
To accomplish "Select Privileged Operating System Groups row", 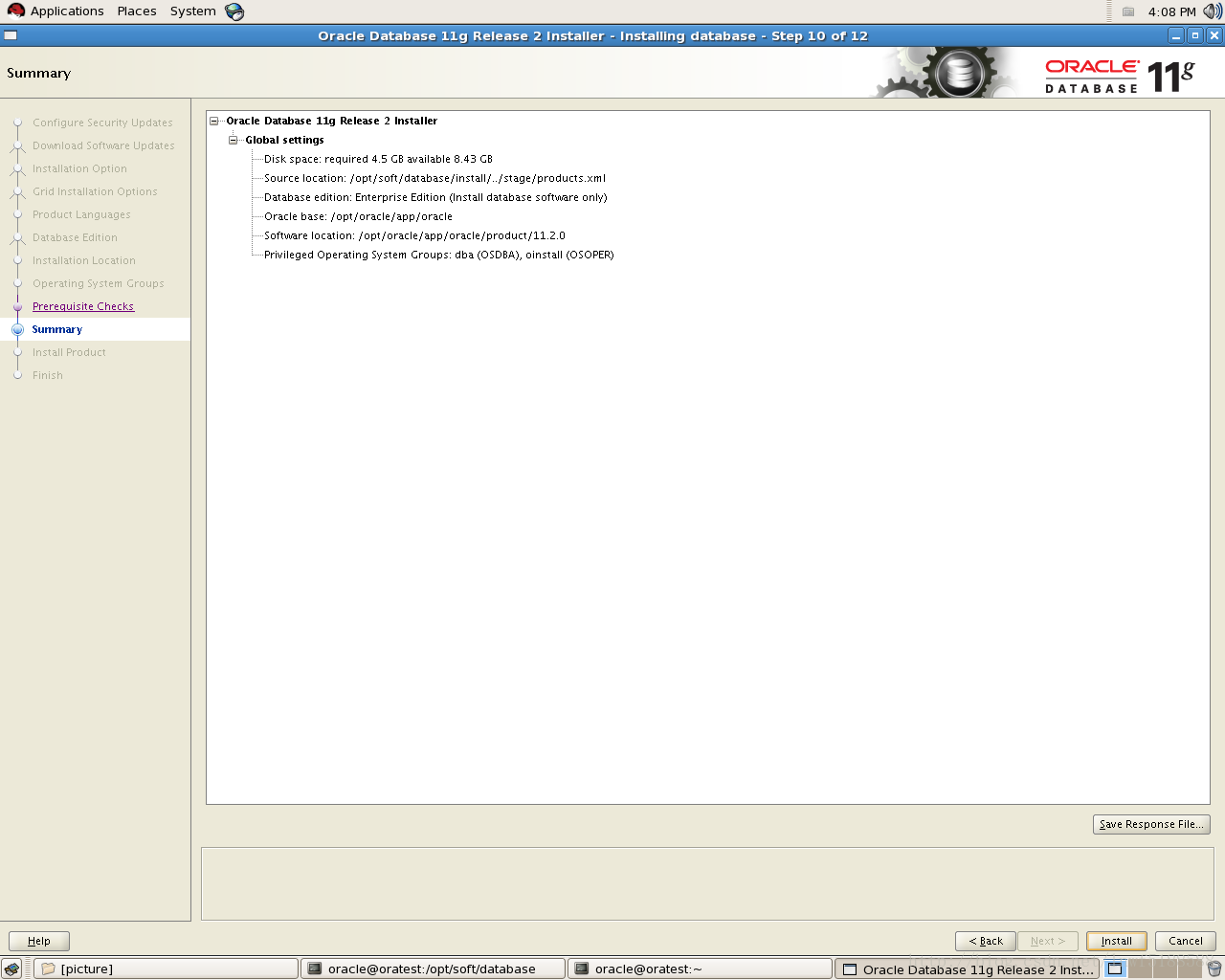I will [x=439, y=256].
